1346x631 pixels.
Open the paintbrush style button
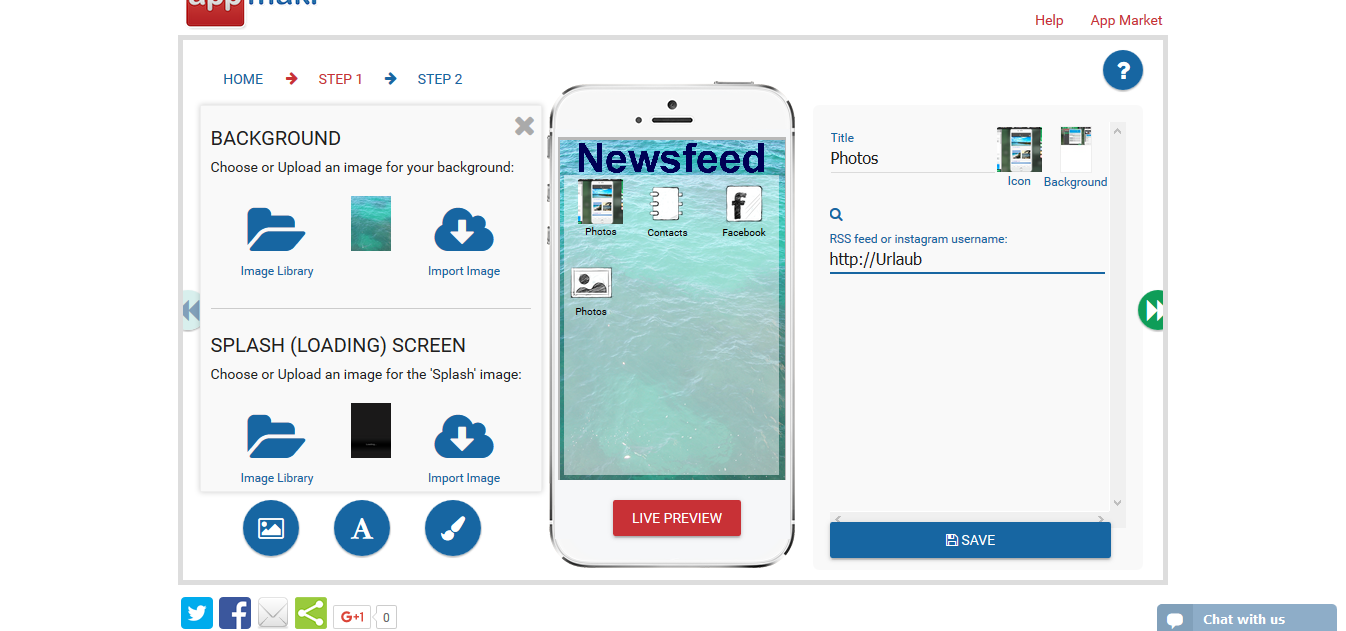(453, 528)
